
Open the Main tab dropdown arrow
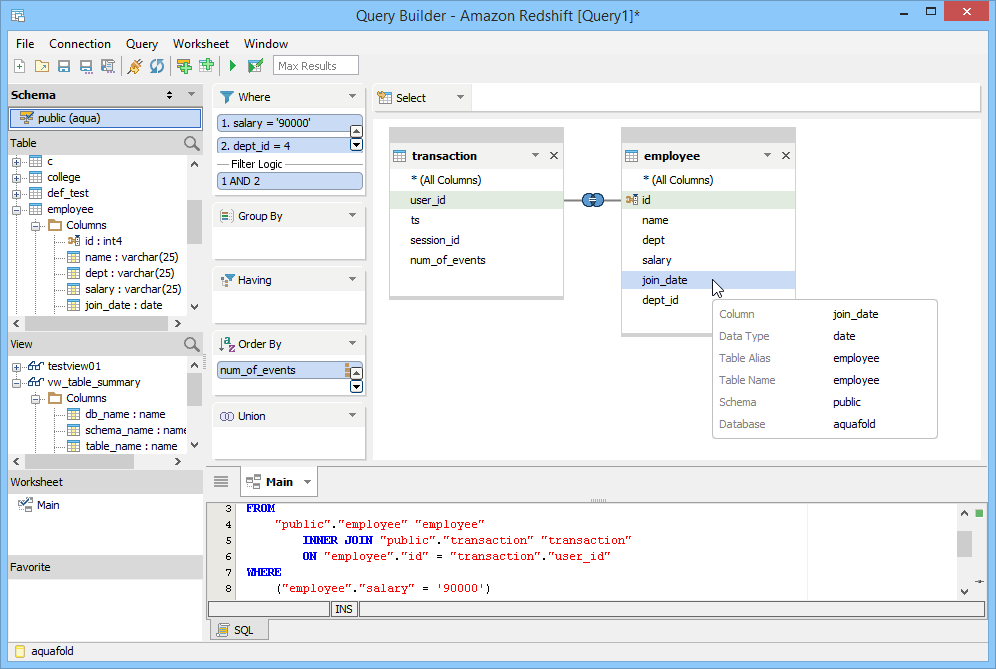click(x=307, y=482)
